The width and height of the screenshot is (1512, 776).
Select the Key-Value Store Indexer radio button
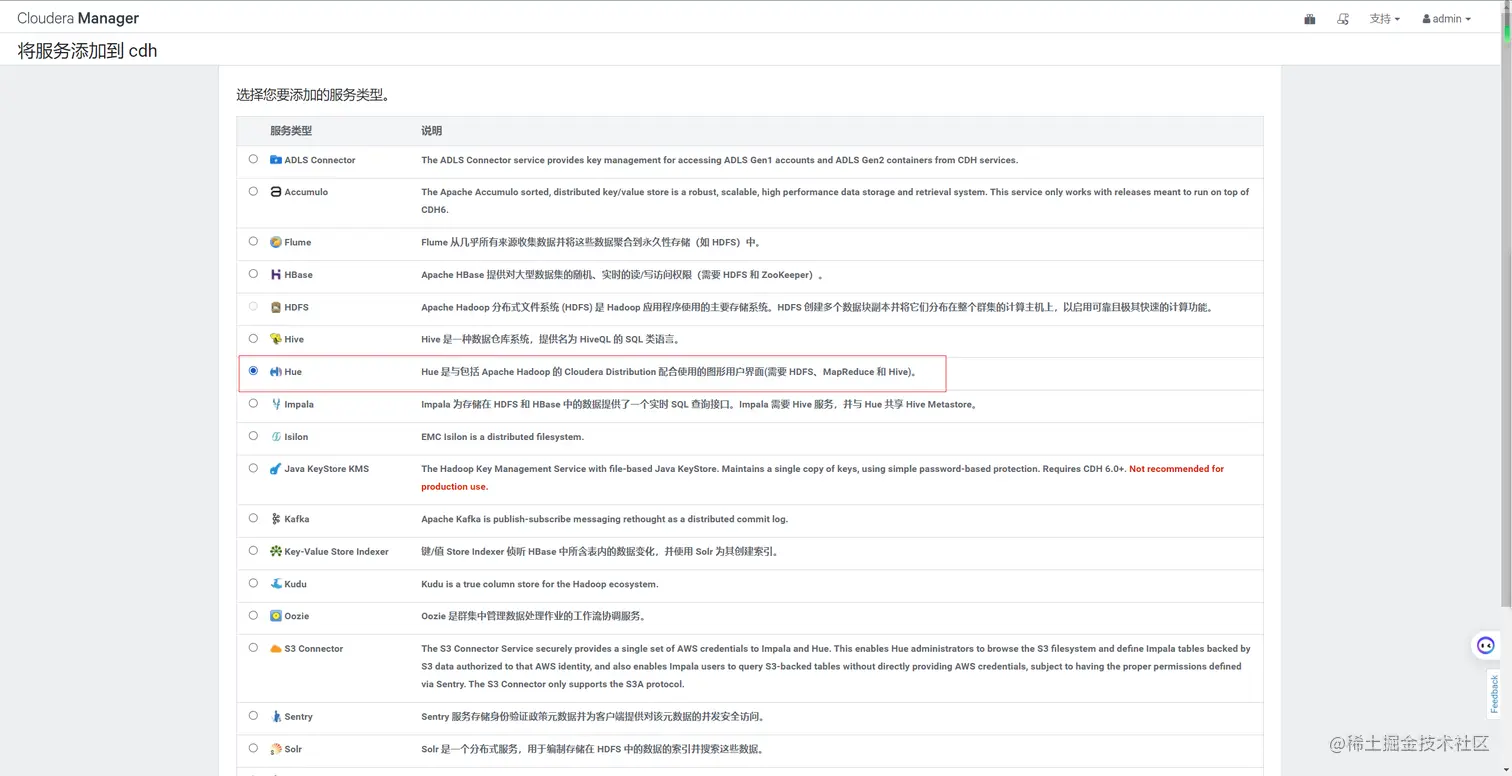tap(253, 550)
